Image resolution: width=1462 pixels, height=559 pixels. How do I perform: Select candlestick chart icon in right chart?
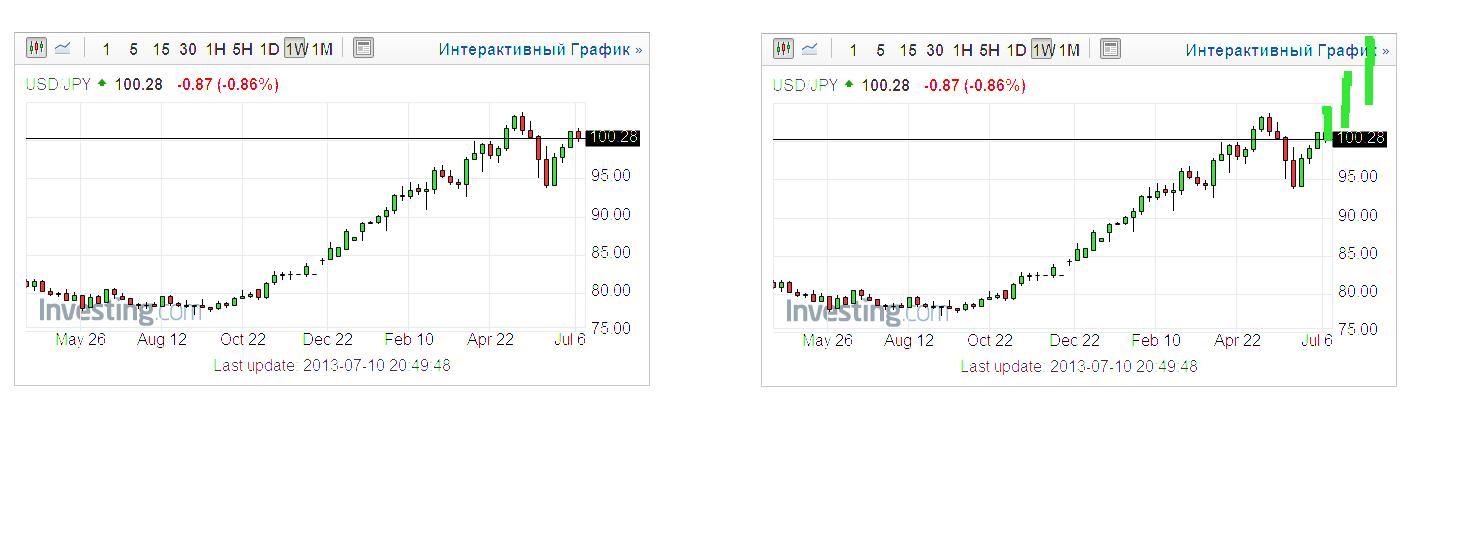pyautogui.click(x=783, y=48)
